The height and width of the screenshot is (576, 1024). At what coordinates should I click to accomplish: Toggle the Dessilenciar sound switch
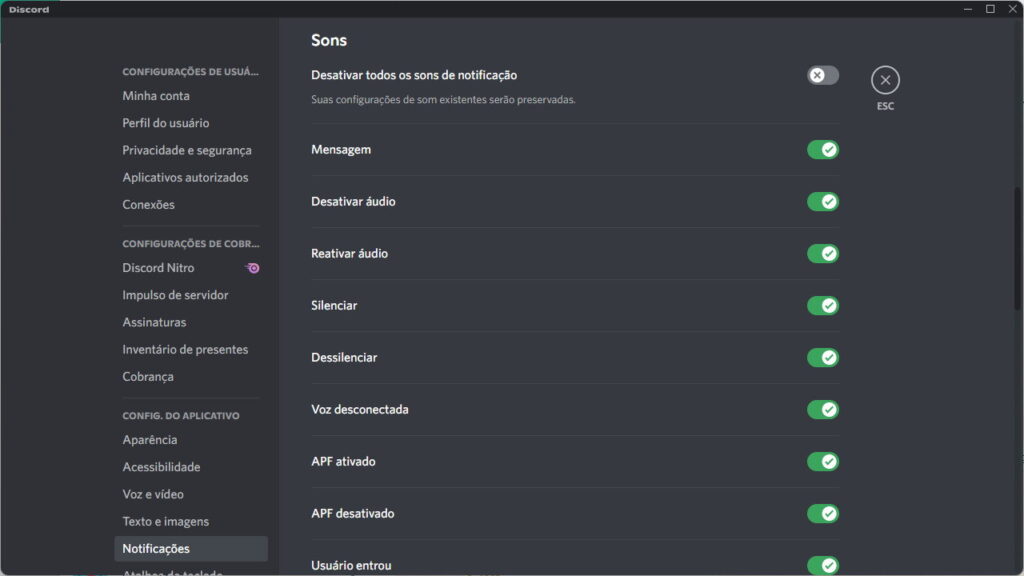pyautogui.click(x=822, y=358)
